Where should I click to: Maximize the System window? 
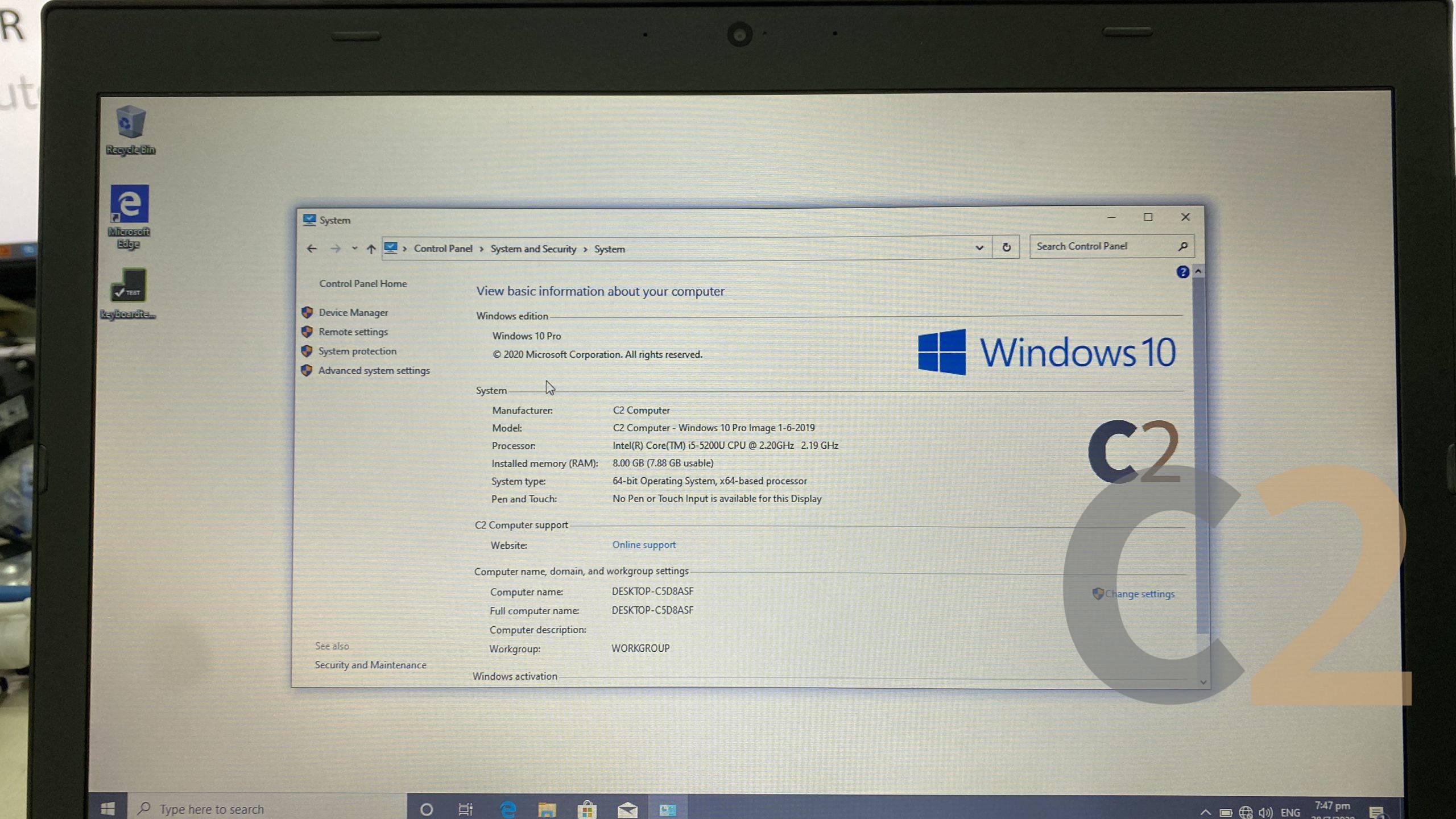(x=1148, y=217)
